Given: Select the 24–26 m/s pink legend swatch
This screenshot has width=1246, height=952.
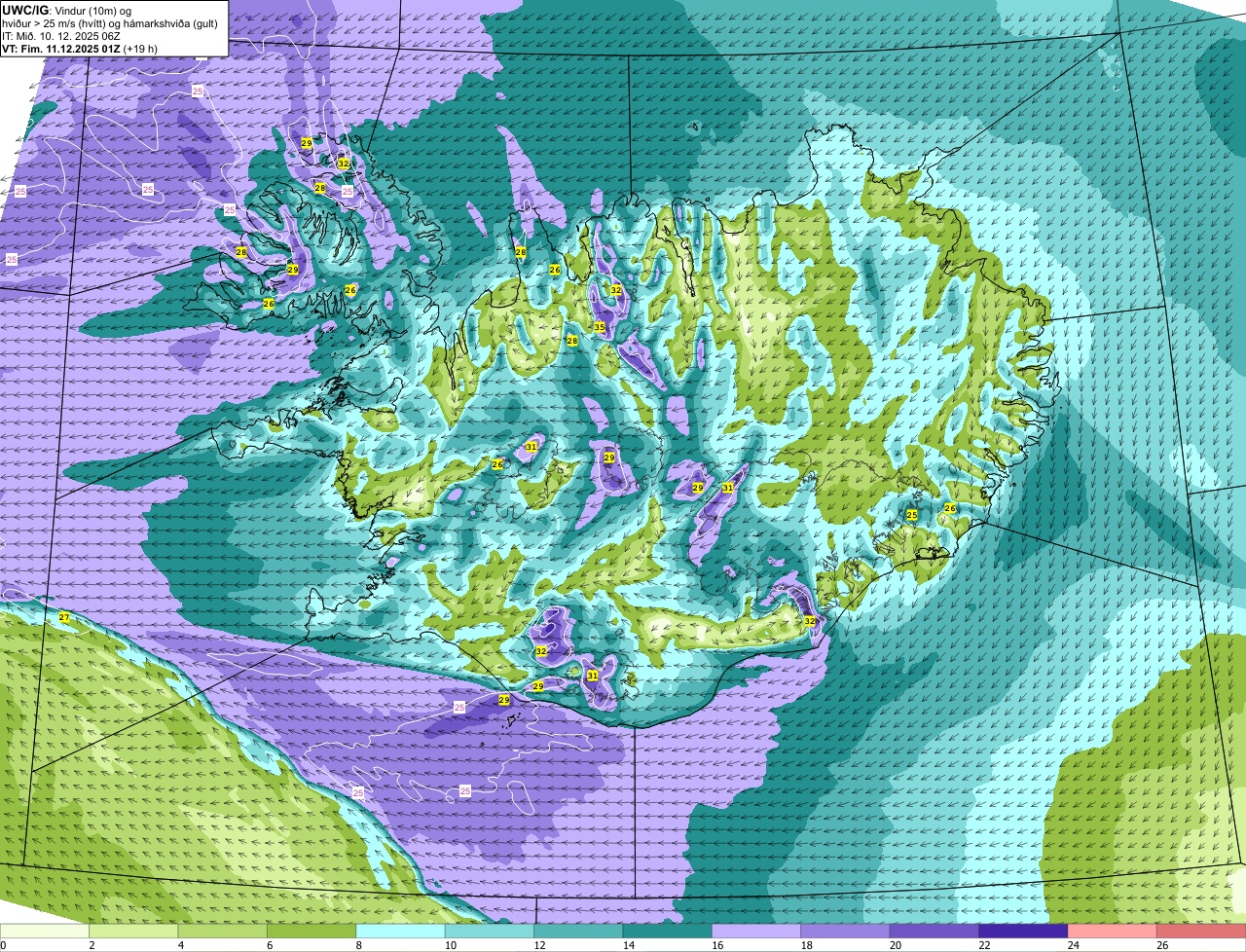Looking at the screenshot, I should [1113, 931].
